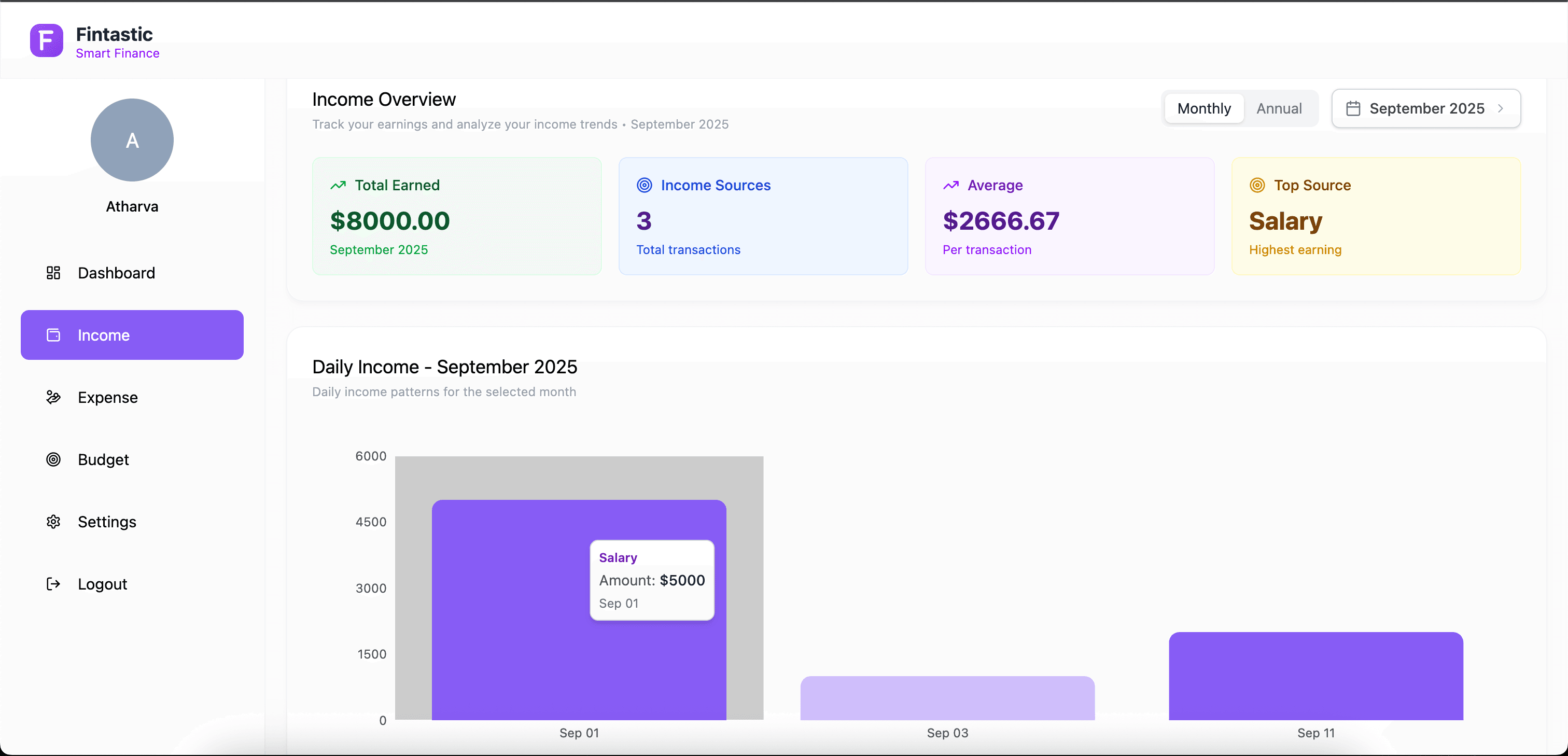Click the Fintastic logo icon
Screen dimensions: 1568x756
click(46, 40)
